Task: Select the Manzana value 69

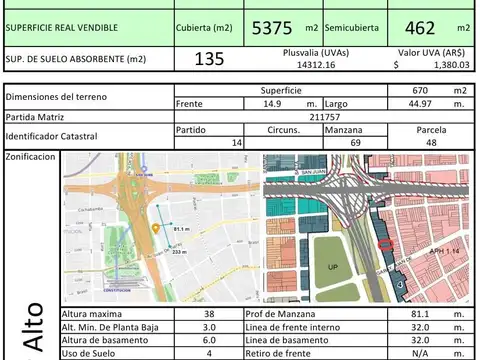Action: 355,143
